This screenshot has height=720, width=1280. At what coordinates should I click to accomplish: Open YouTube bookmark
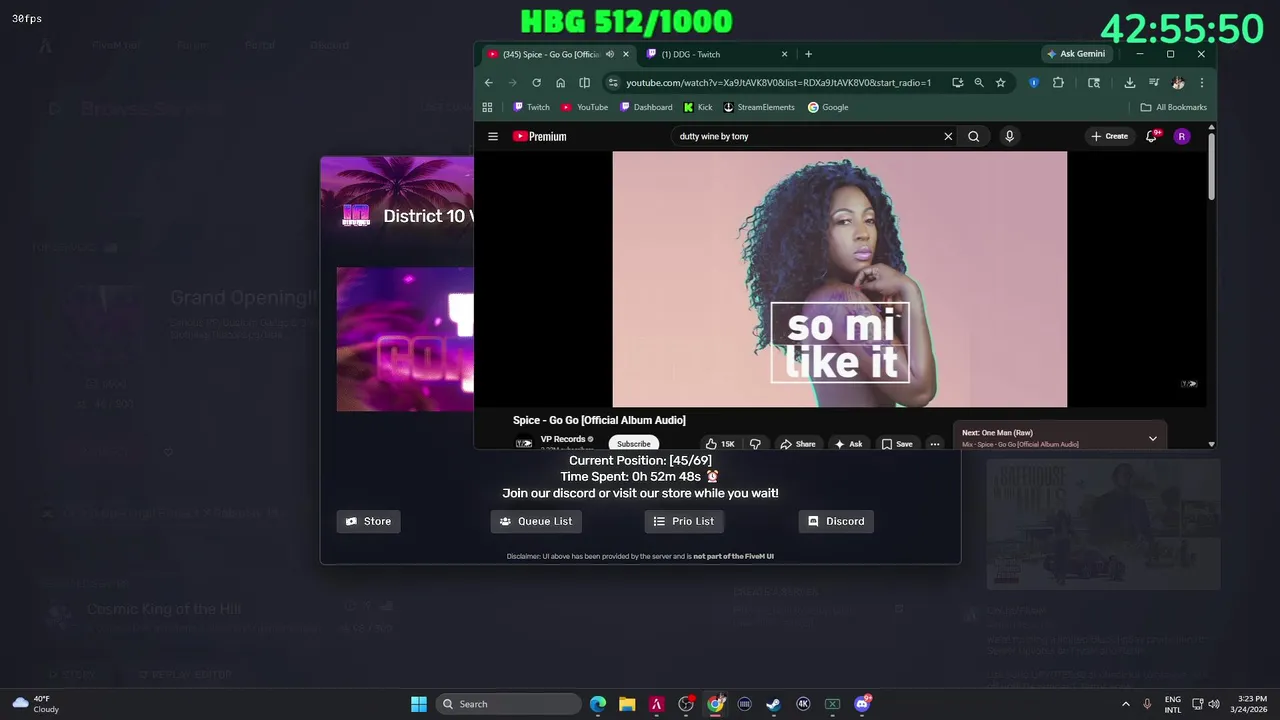[585, 107]
